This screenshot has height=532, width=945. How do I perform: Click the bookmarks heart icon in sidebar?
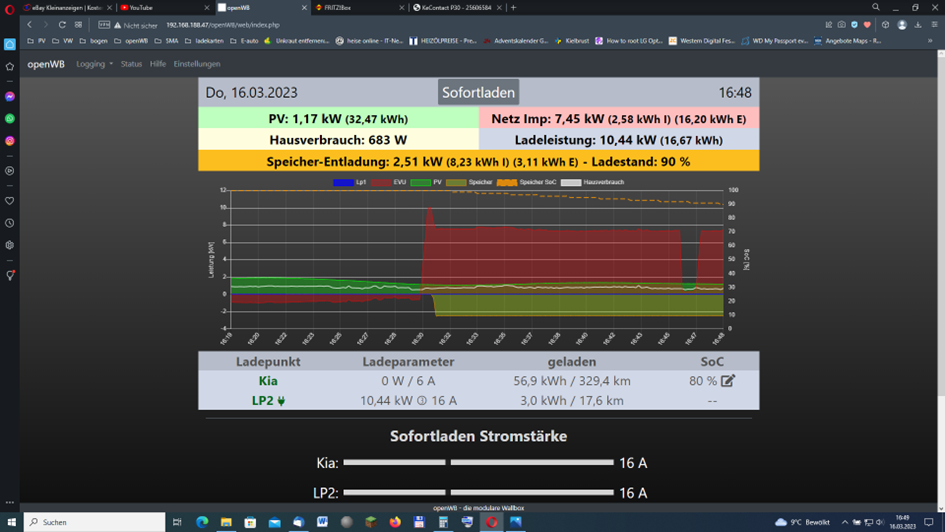[10, 201]
